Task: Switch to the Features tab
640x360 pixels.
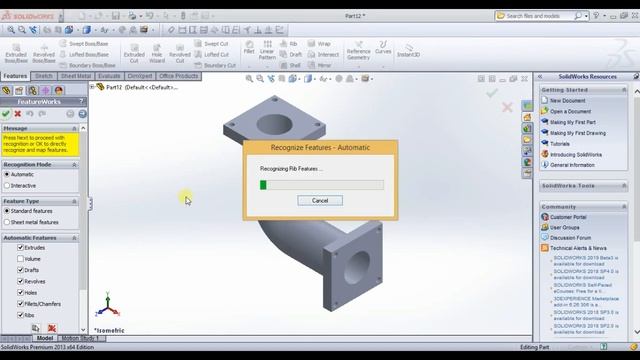Action: coord(15,76)
